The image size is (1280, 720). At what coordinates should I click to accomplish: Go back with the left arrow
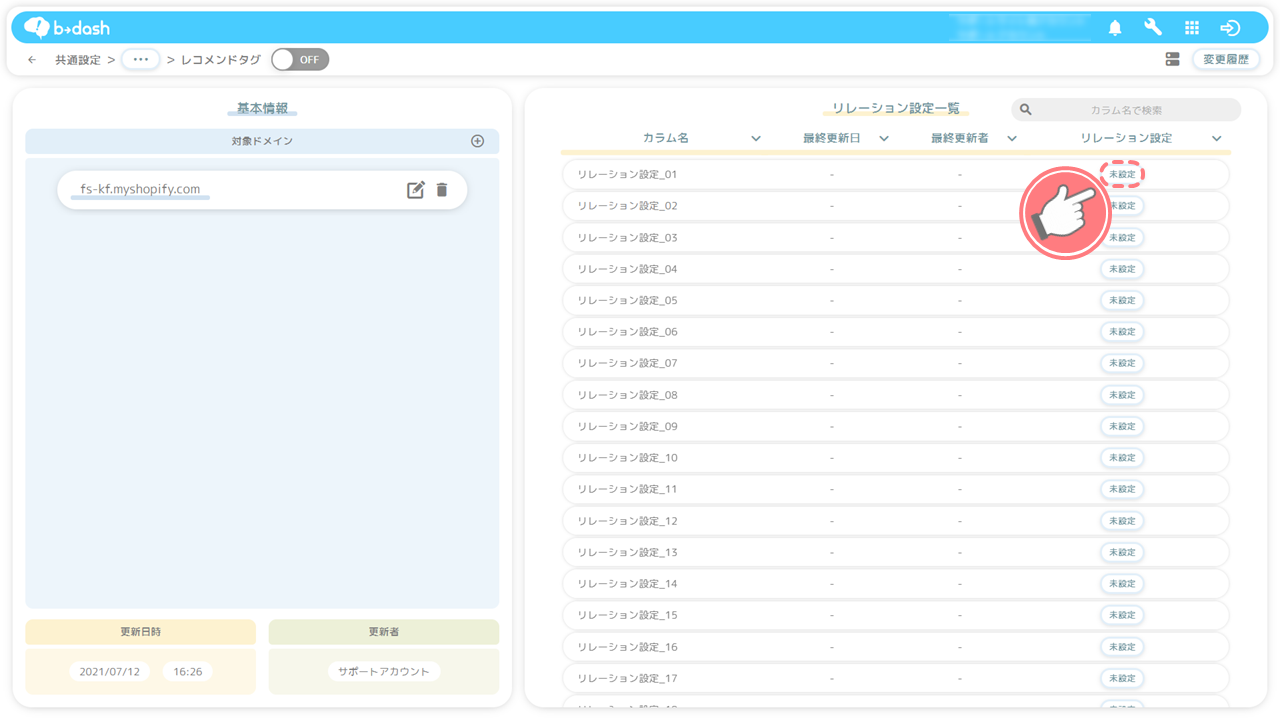point(32,60)
